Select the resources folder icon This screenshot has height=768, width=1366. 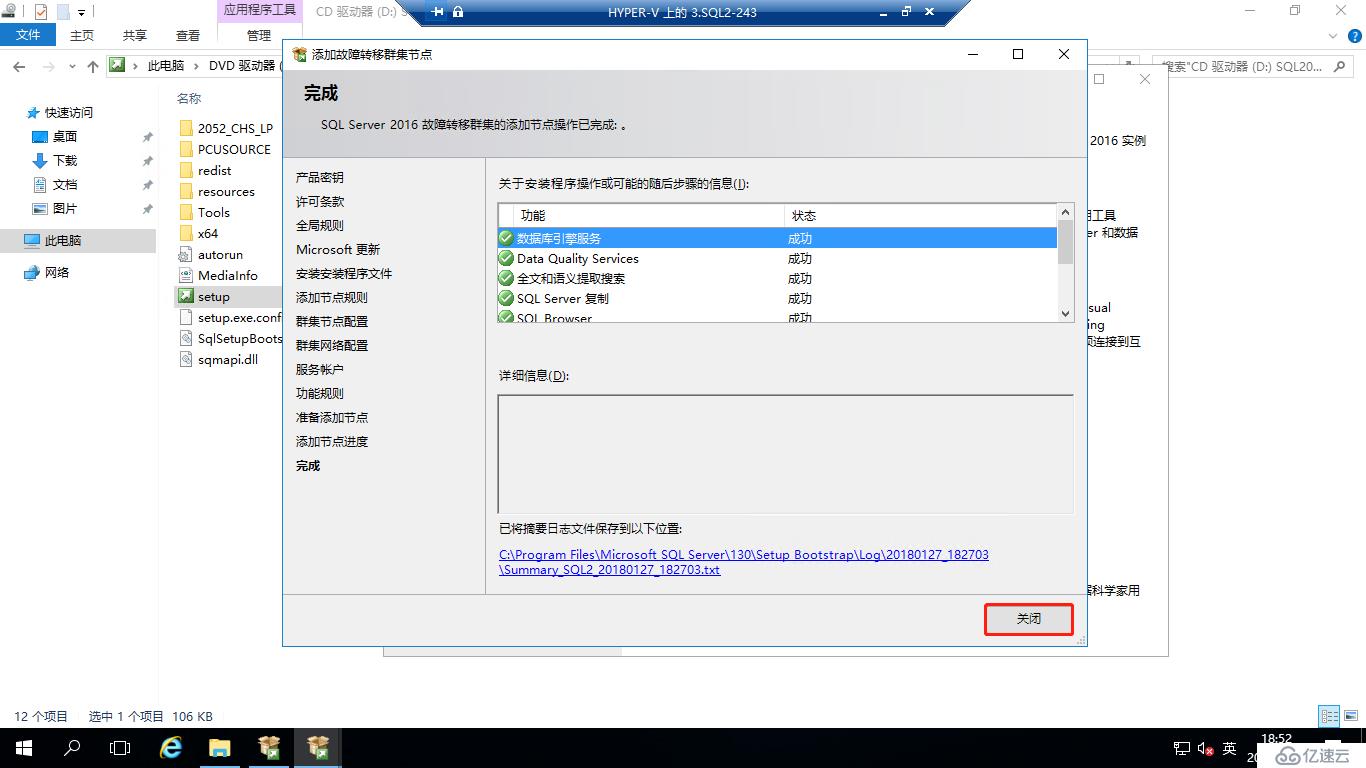185,191
